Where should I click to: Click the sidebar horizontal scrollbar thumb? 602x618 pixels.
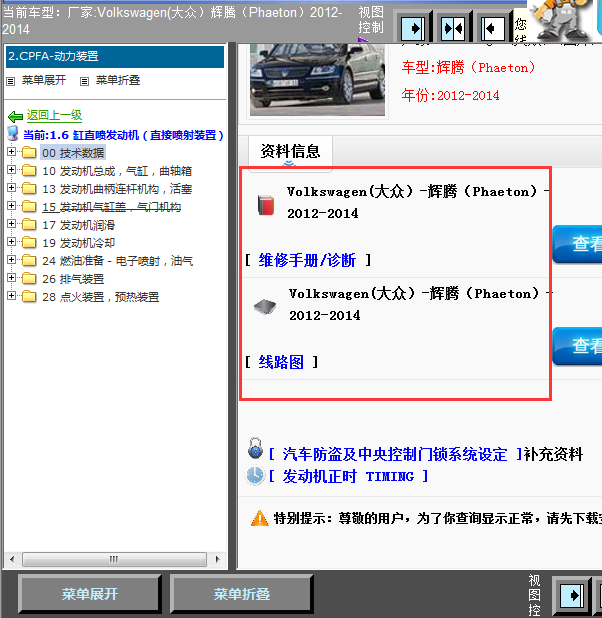[x=114, y=559]
